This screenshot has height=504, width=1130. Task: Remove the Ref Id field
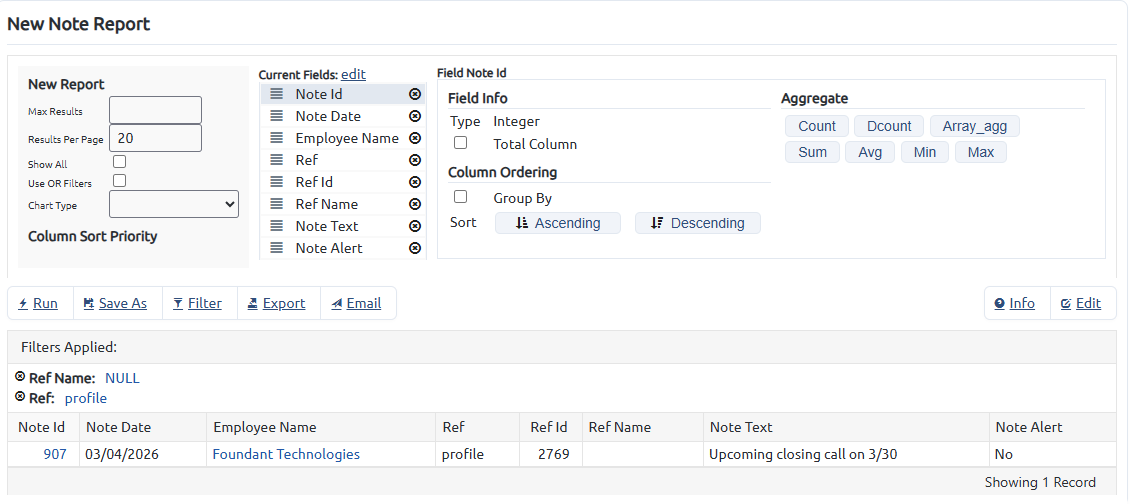415,182
